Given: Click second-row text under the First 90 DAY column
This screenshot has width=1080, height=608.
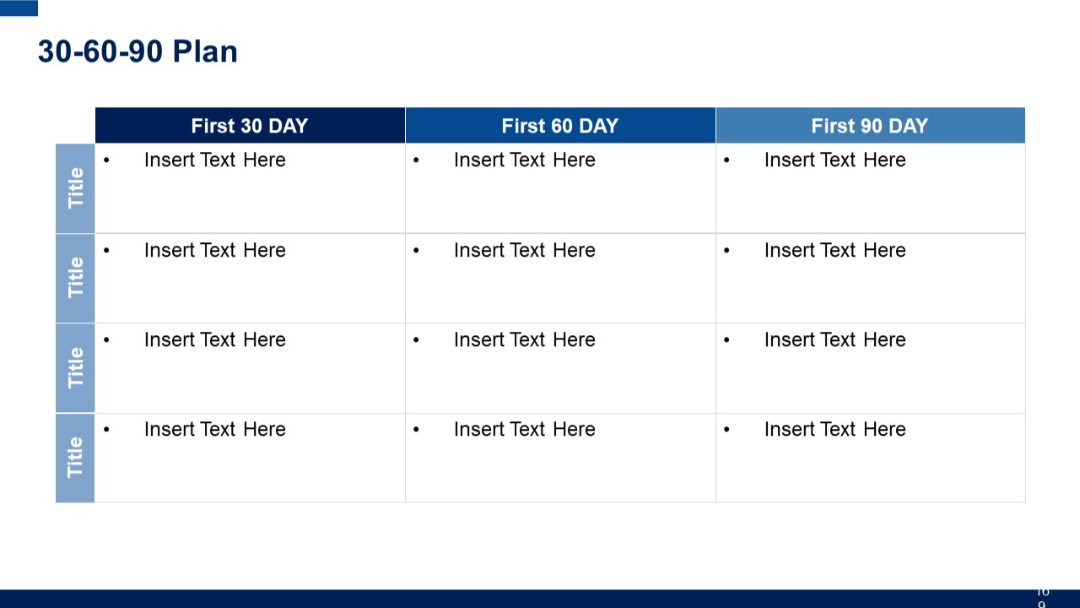Looking at the screenshot, I should click(835, 250).
